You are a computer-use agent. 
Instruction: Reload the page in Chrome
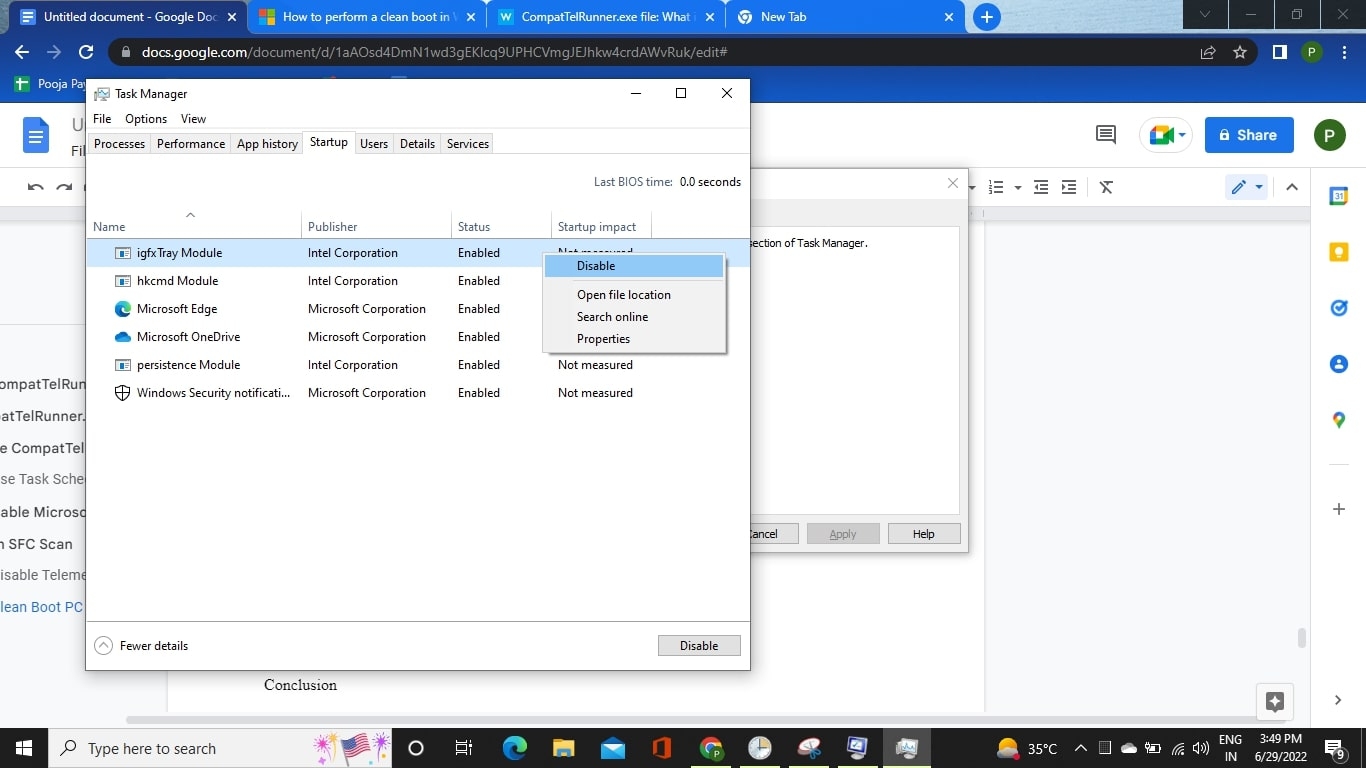(x=86, y=52)
